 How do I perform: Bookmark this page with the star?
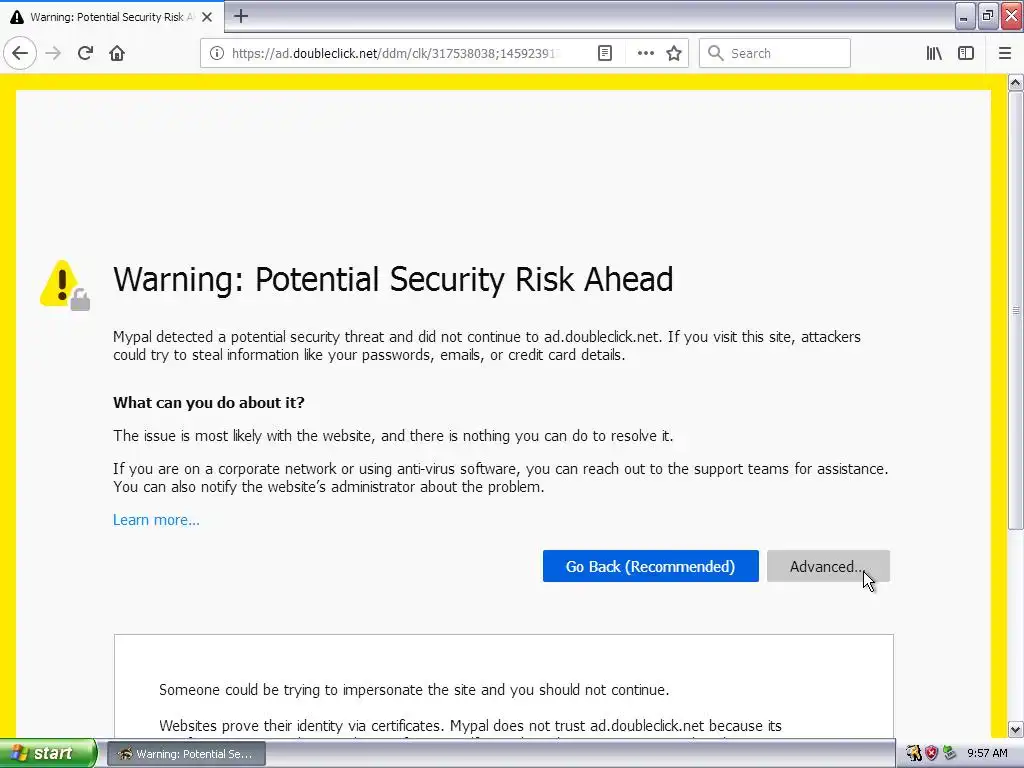674,53
